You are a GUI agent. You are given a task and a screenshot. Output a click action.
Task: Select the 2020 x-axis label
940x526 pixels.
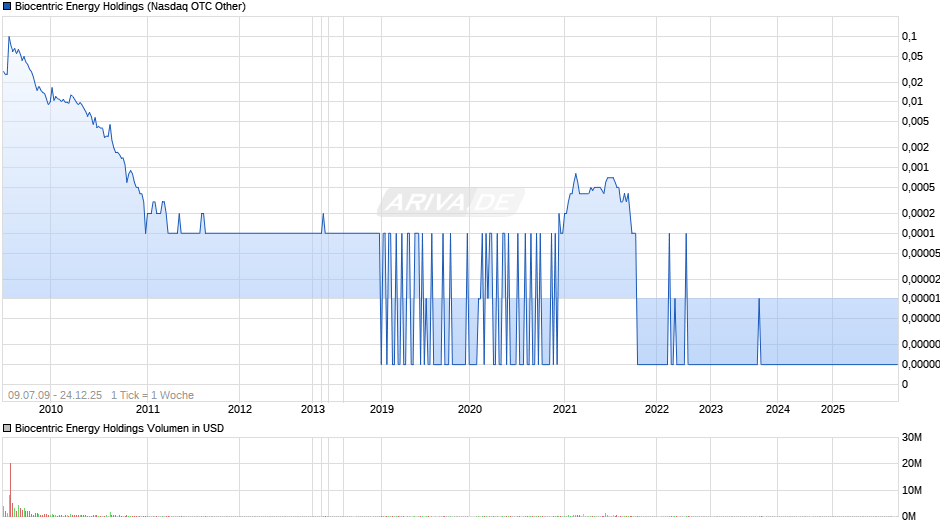click(469, 409)
